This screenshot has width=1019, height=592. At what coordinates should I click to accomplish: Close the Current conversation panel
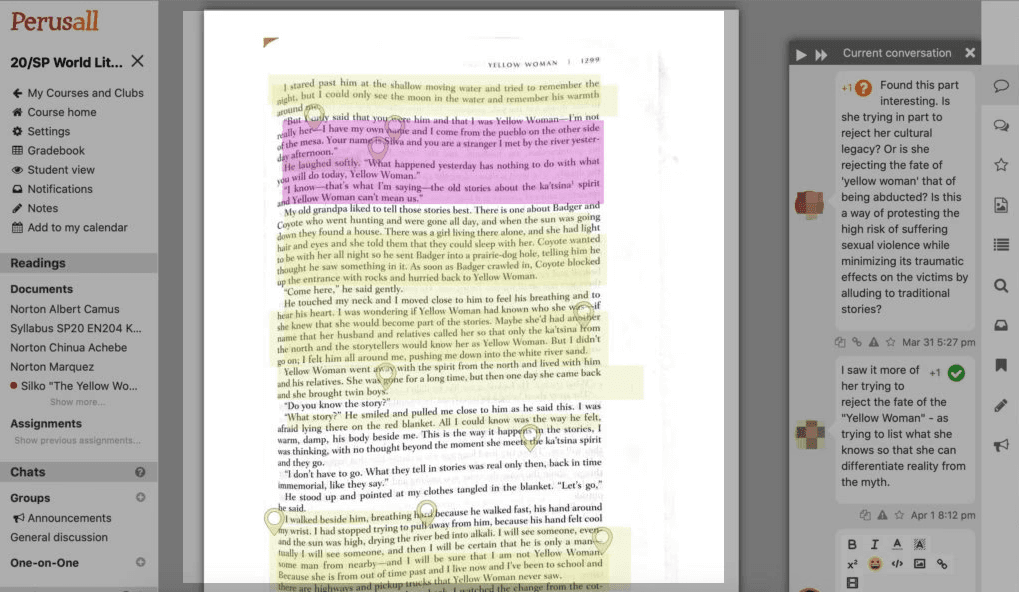pyautogui.click(x=970, y=53)
